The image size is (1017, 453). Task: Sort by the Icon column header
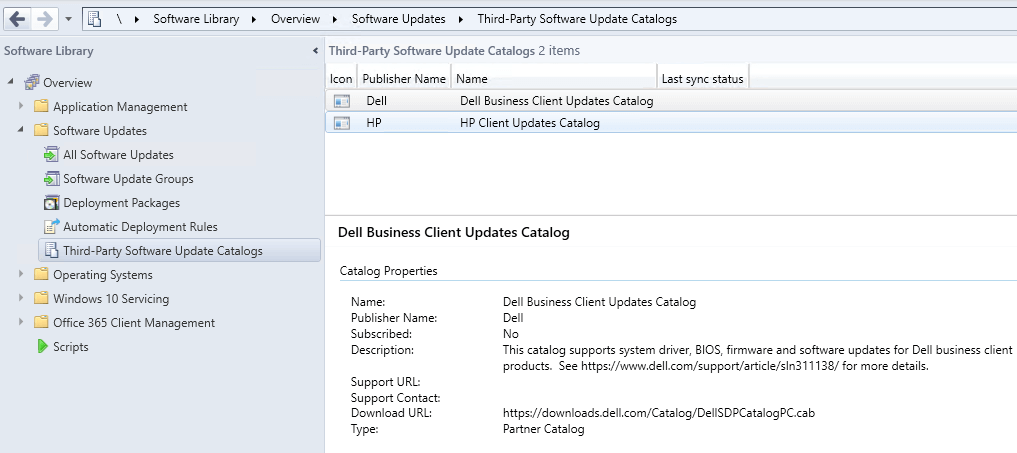coord(341,79)
